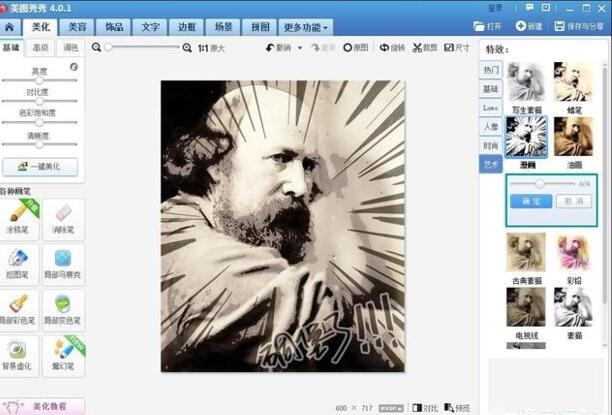Open the message icon in title bar

coord(530,7)
